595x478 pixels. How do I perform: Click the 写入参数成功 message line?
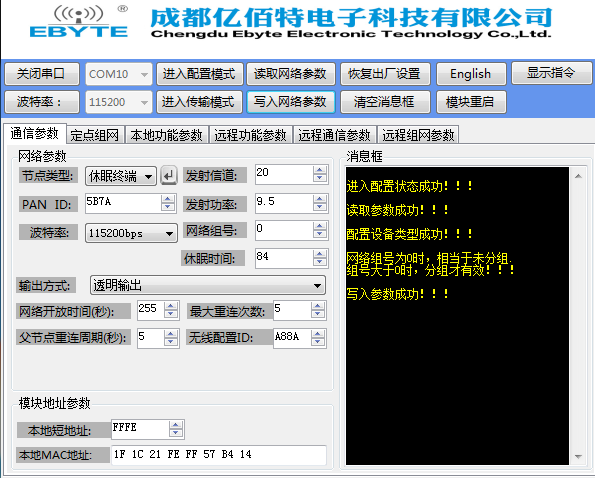tap(397, 294)
